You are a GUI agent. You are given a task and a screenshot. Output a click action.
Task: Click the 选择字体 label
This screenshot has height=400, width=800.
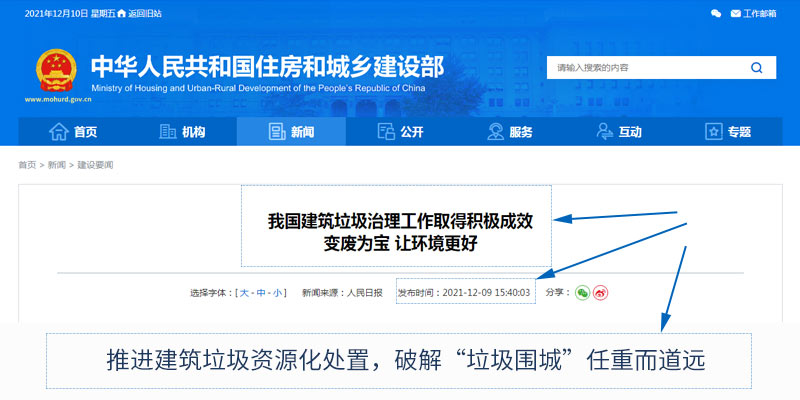[x=212, y=293]
